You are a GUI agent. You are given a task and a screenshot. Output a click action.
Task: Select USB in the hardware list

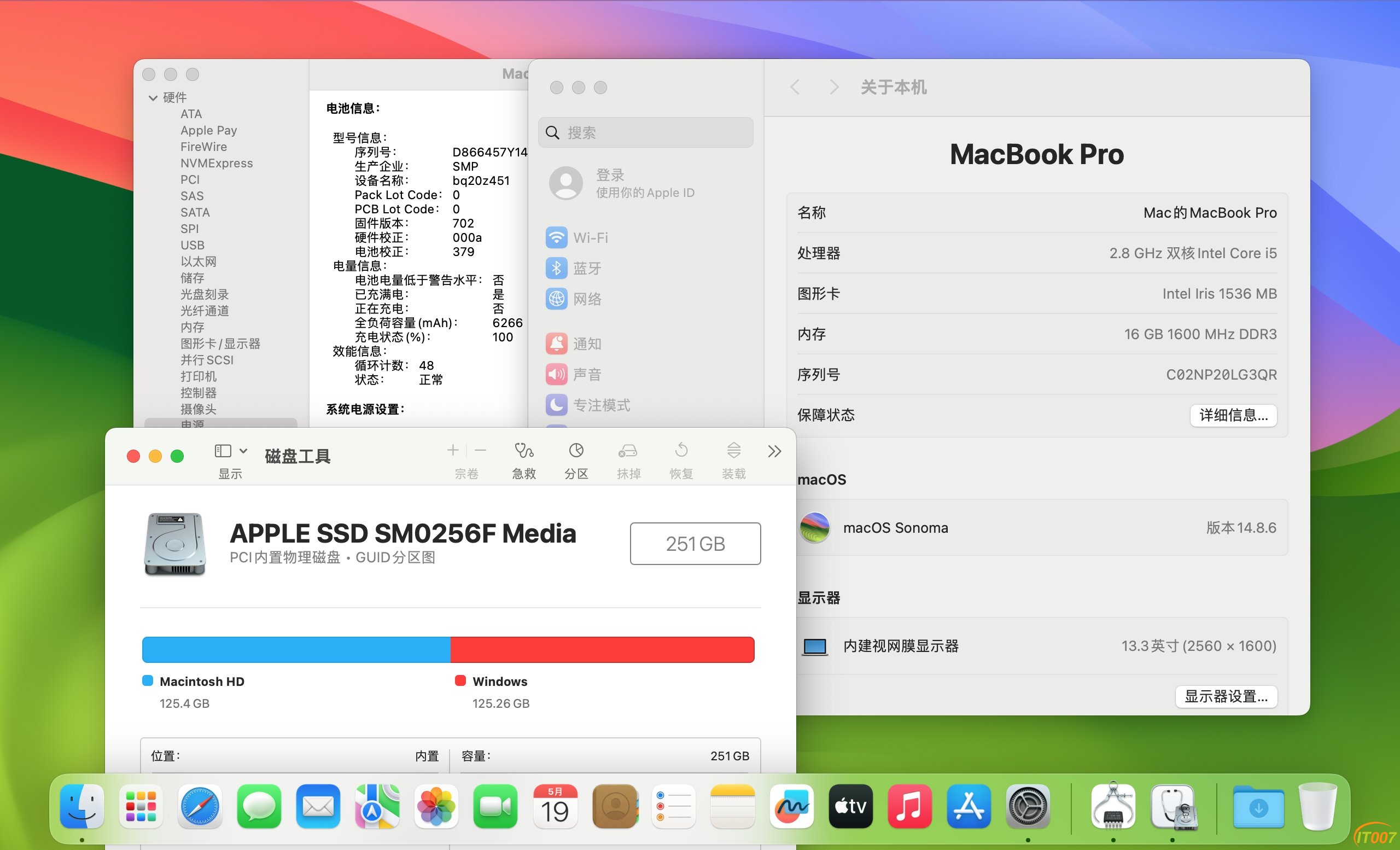[x=192, y=246]
